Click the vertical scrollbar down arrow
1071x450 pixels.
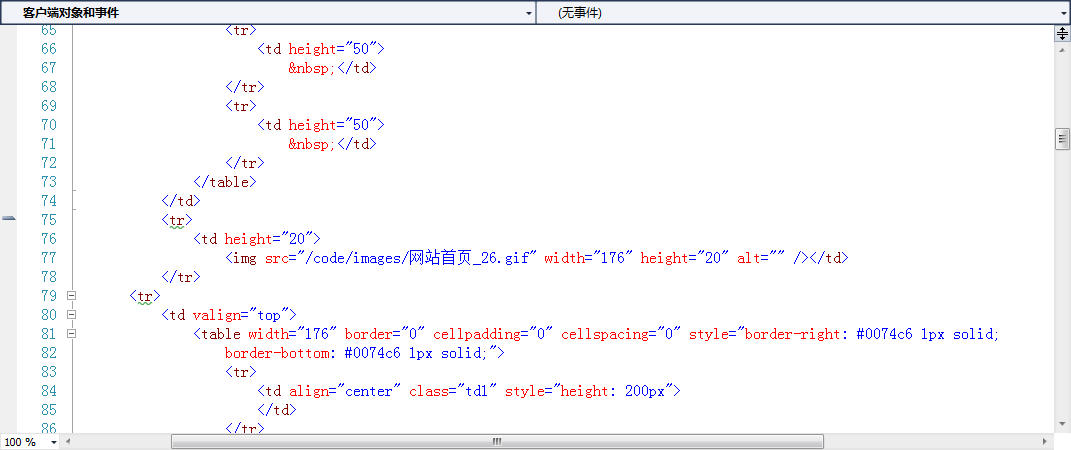[x=1062, y=423]
